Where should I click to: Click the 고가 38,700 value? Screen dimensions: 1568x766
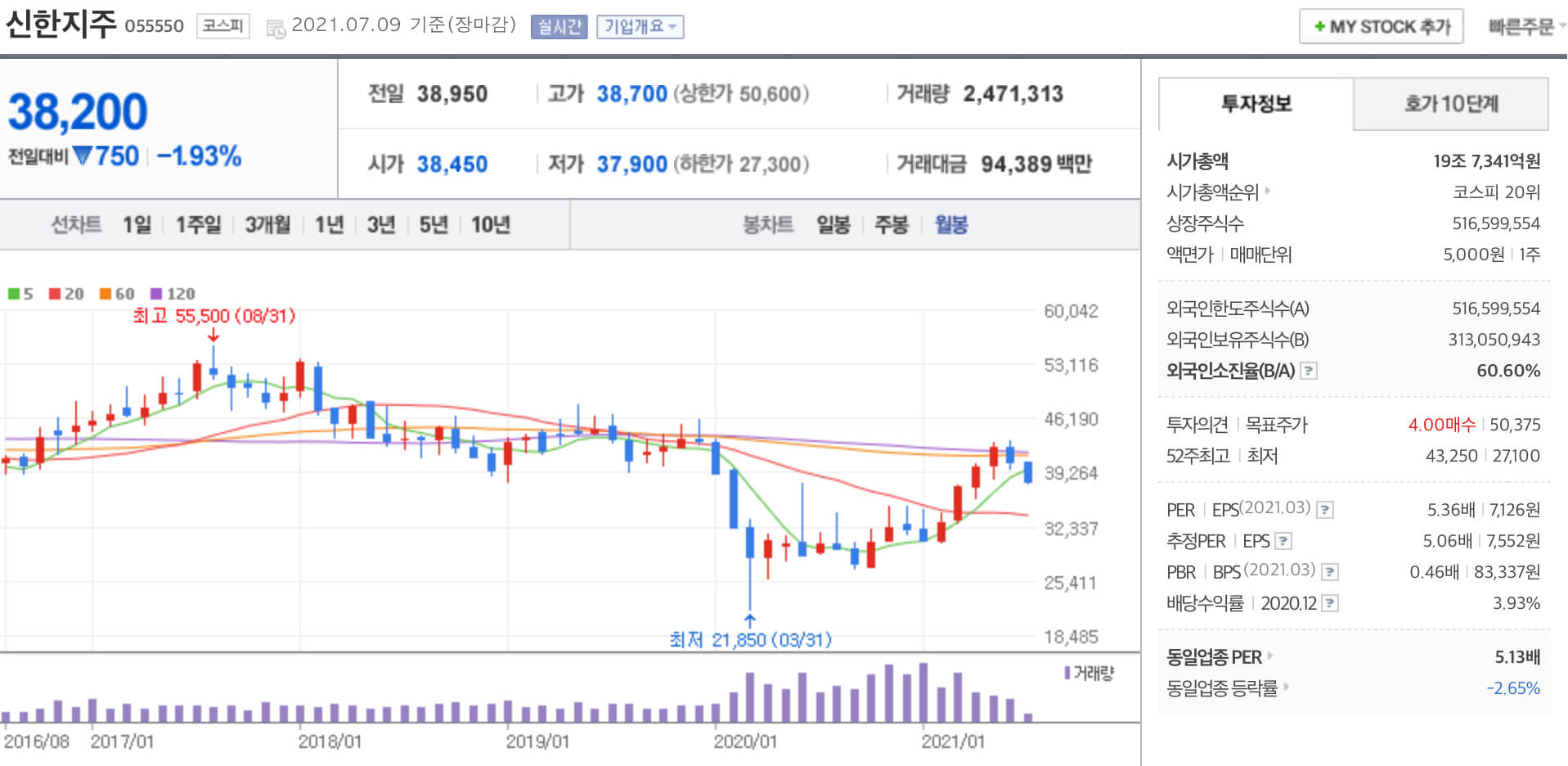tap(631, 94)
